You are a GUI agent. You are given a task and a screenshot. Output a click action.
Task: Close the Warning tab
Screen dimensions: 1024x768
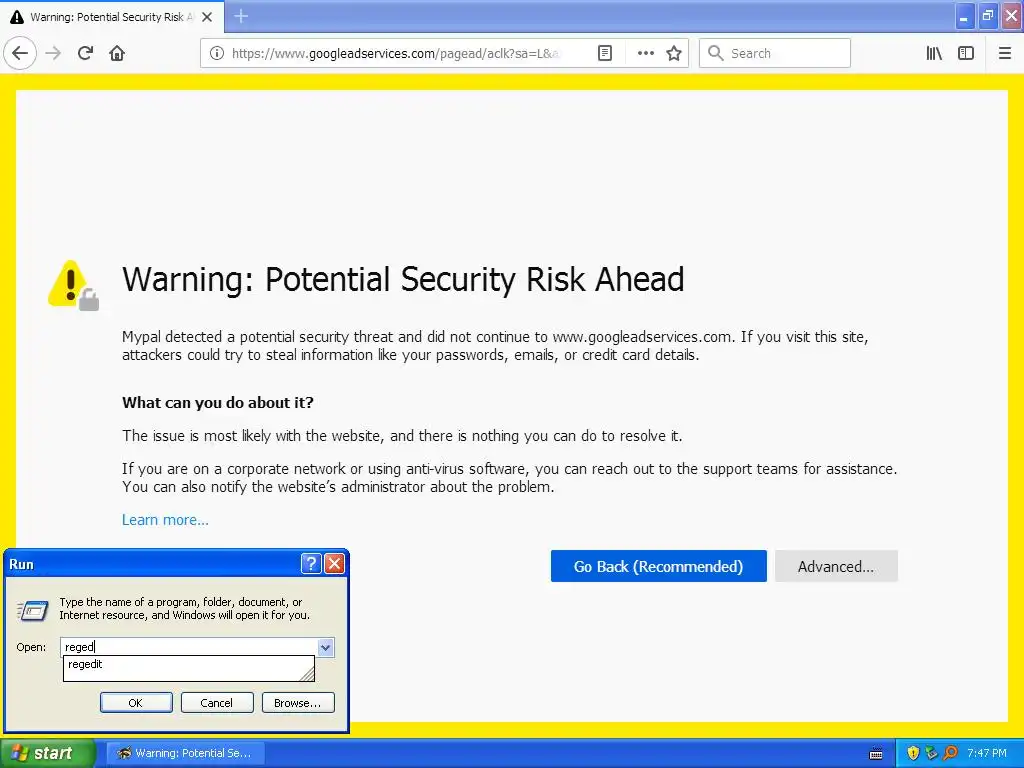(x=207, y=17)
